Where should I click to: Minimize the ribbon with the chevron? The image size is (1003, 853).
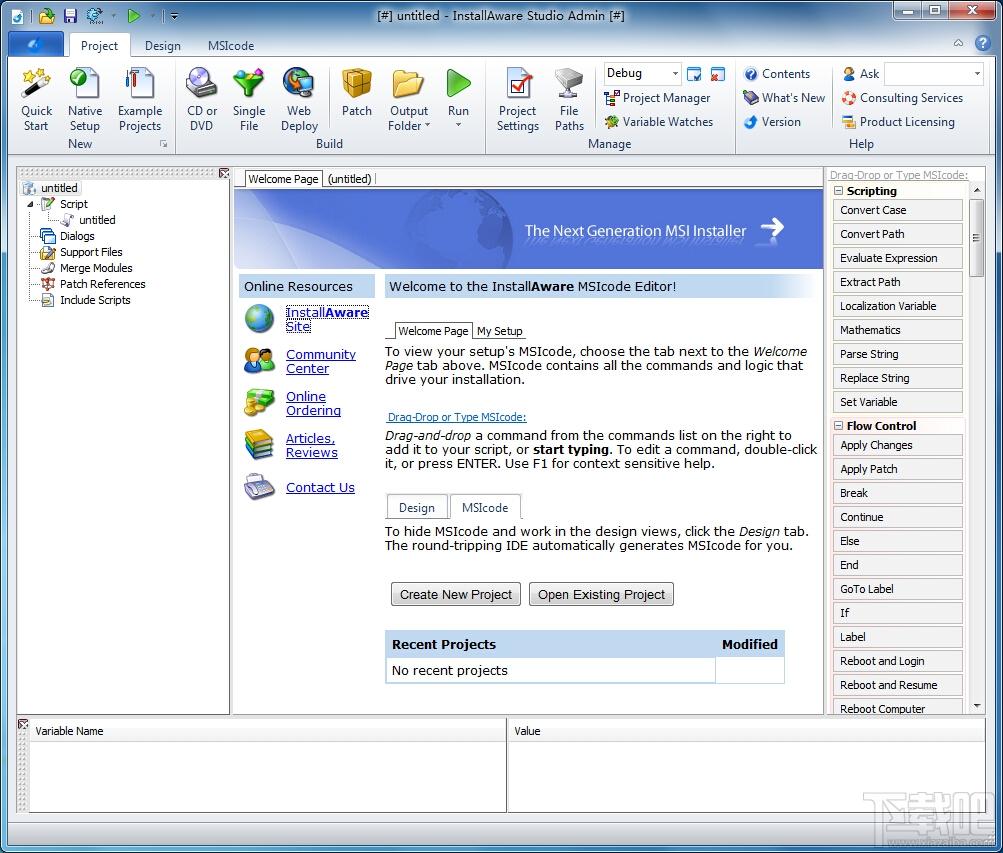tap(958, 43)
